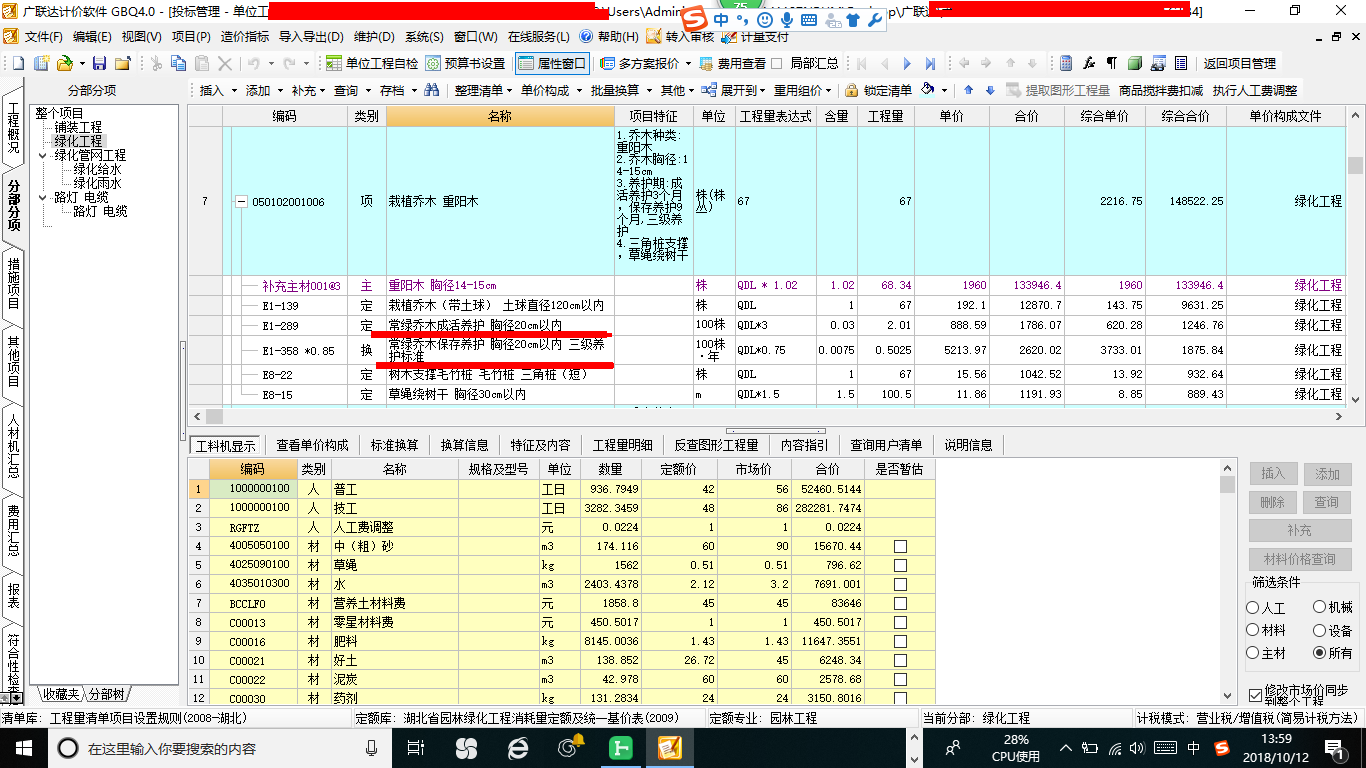Click the calculator icon in toolbar

pos(1066,63)
